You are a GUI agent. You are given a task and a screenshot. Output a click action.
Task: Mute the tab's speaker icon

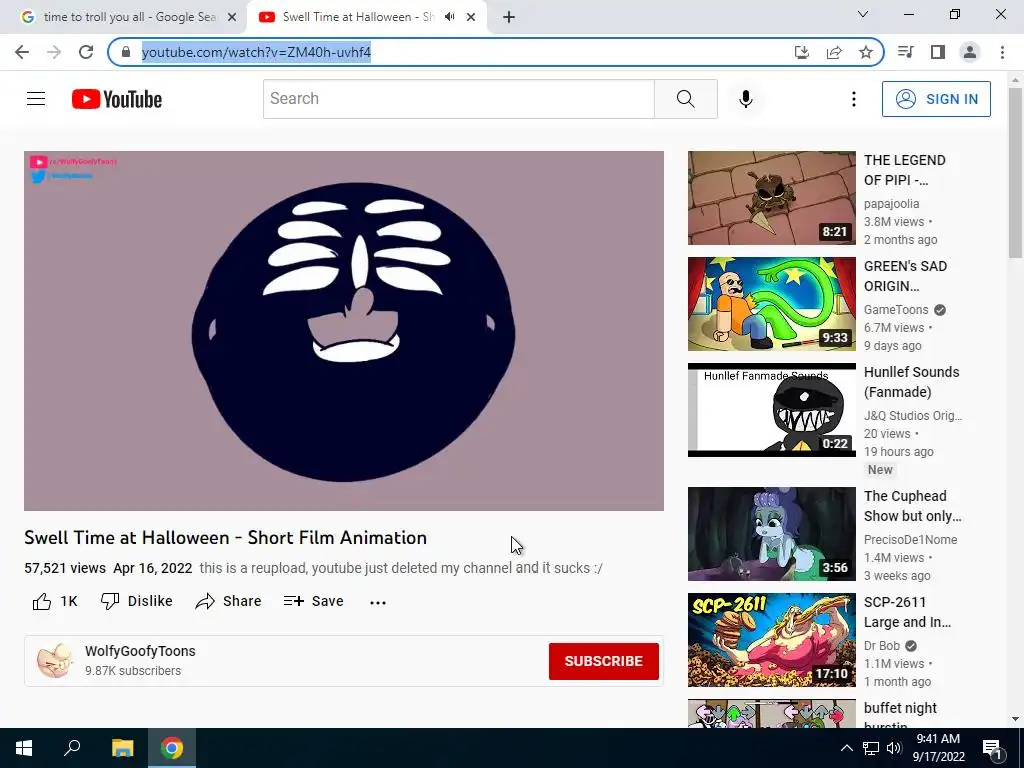[x=449, y=17]
